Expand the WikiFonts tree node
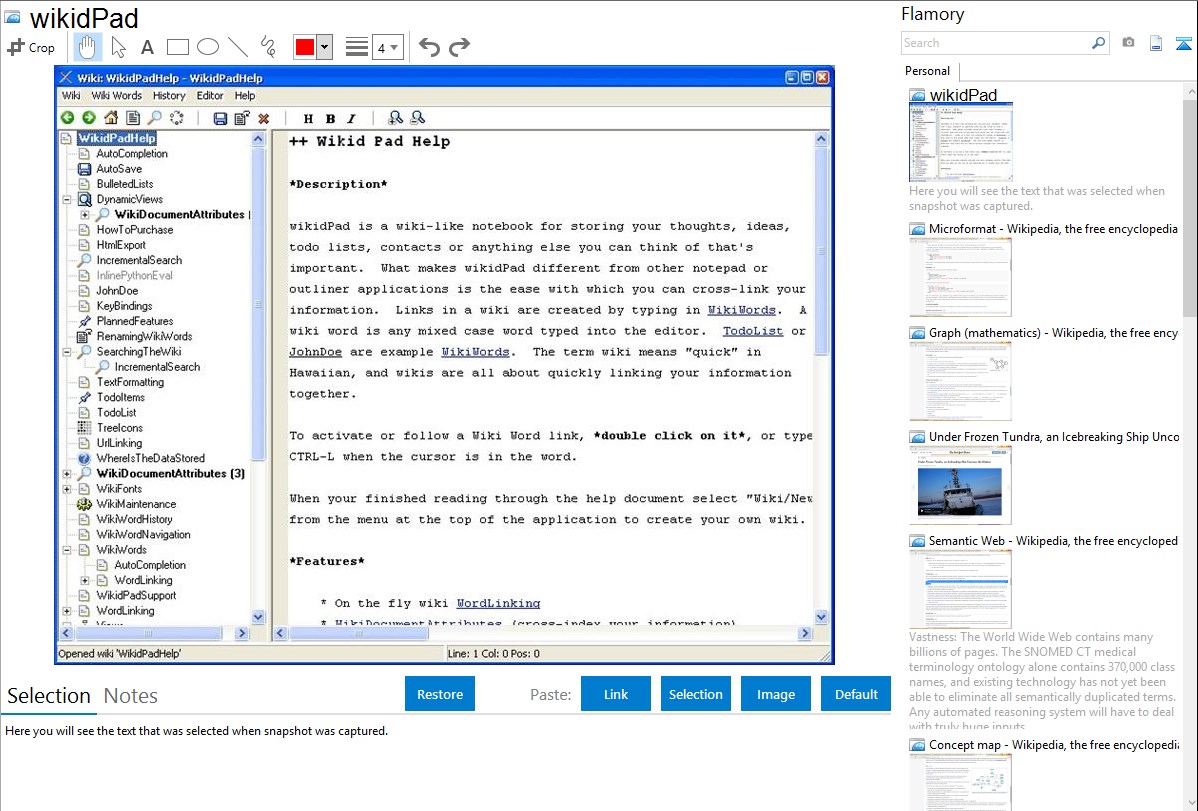The width and height of the screenshot is (1198, 811). click(x=67, y=489)
